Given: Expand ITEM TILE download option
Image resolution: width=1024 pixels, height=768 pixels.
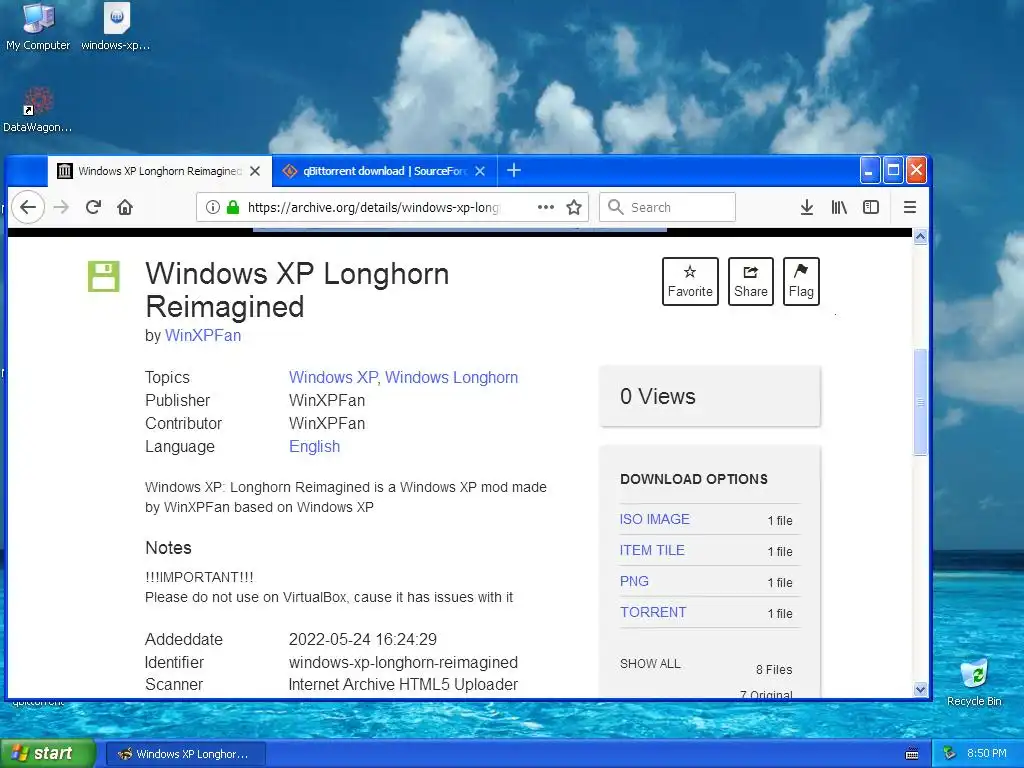Looking at the screenshot, I should coord(652,550).
